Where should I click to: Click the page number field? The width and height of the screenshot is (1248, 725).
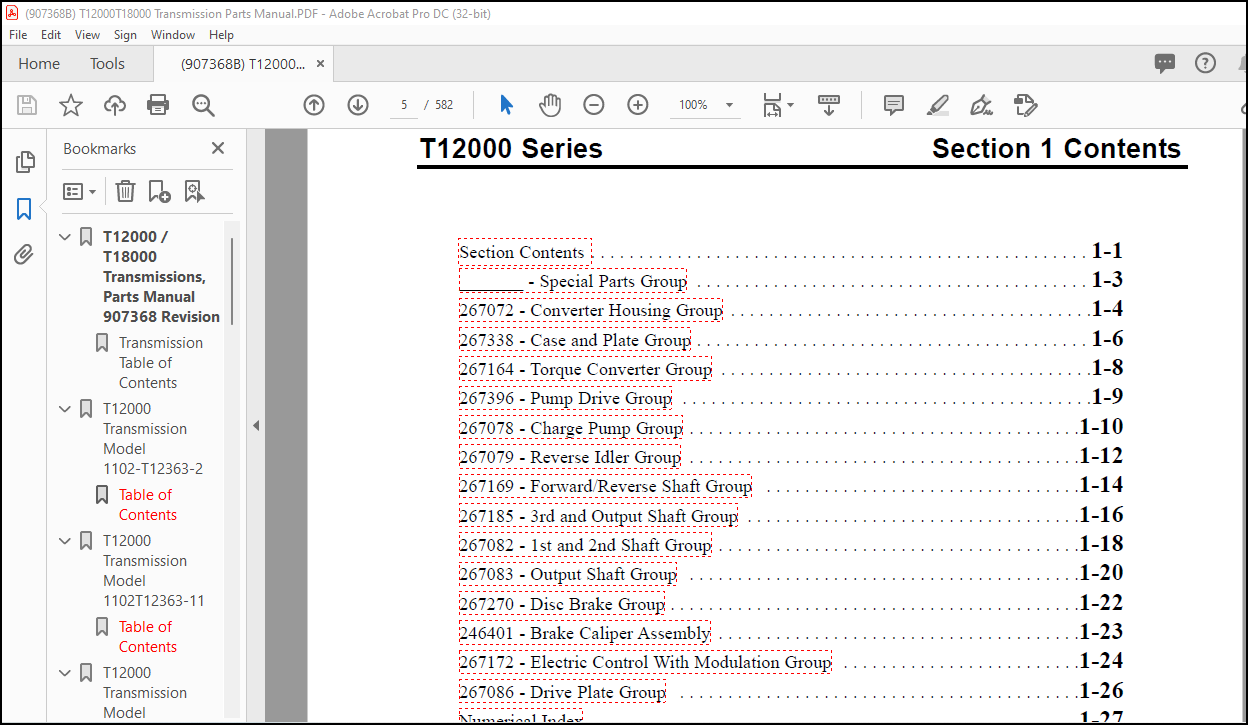tap(404, 105)
